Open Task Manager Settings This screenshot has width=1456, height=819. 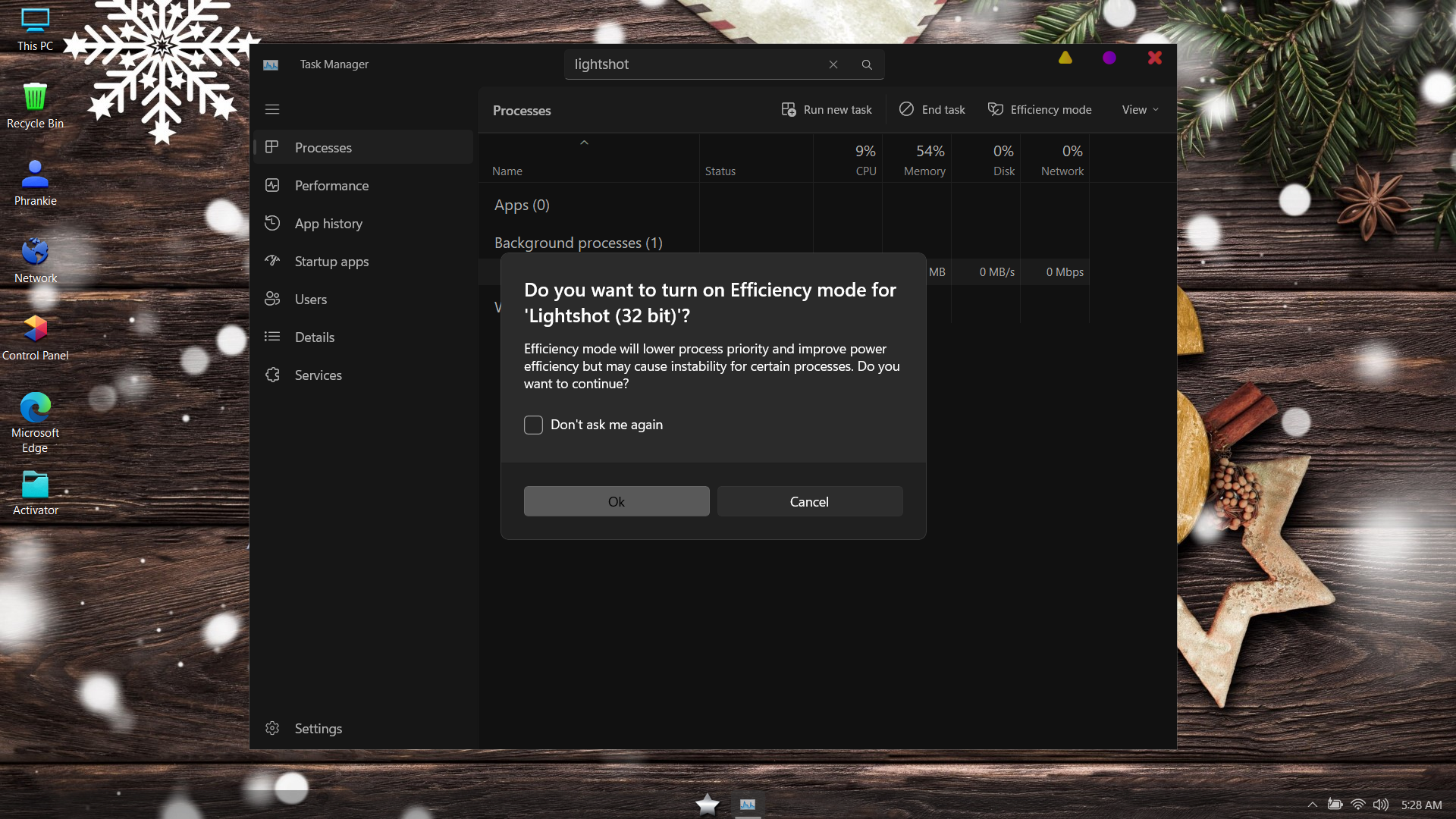[318, 729]
